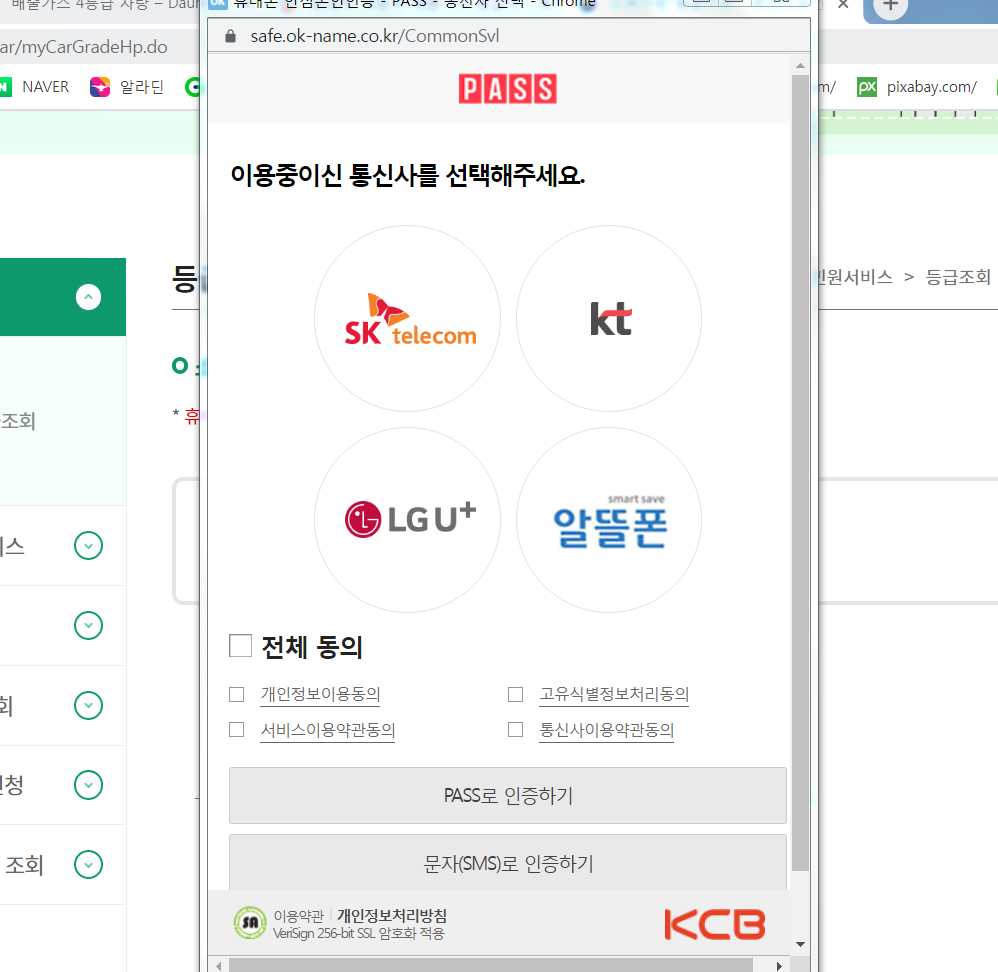Open the NAVER bookmark
Image resolution: width=998 pixels, height=972 pixels.
tap(35, 87)
